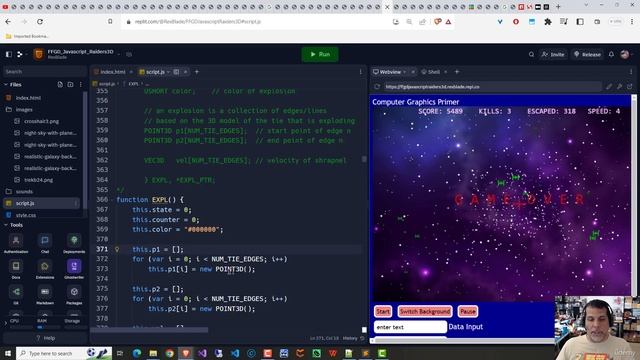Open style.css in file tree

tap(26, 215)
